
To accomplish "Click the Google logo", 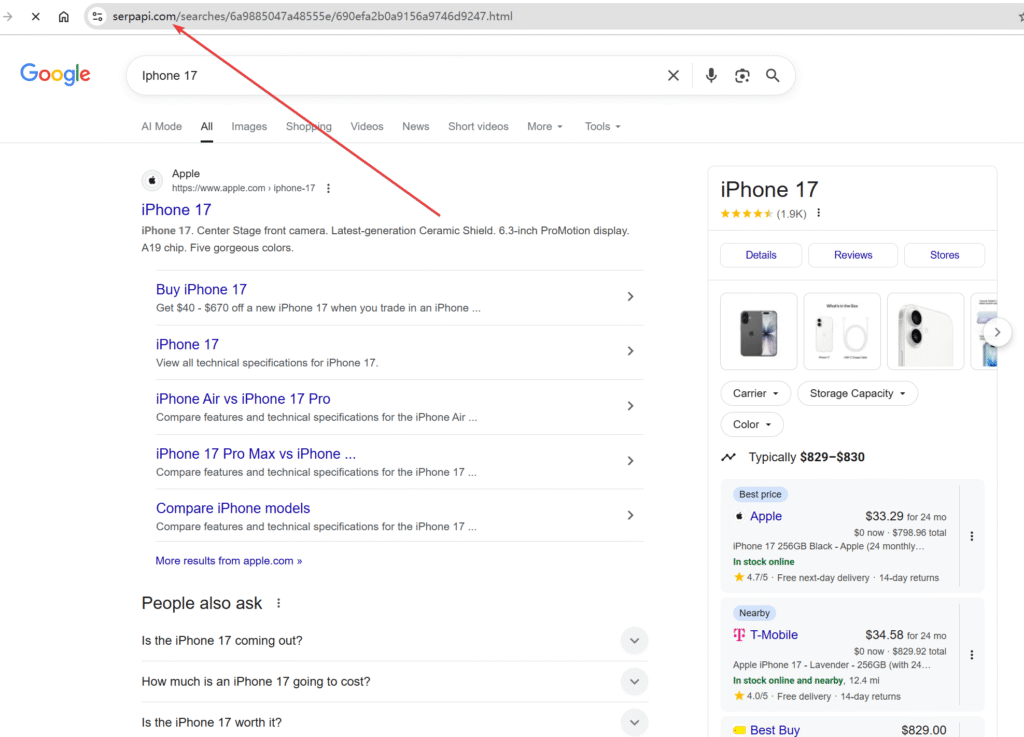I will point(55,74).
